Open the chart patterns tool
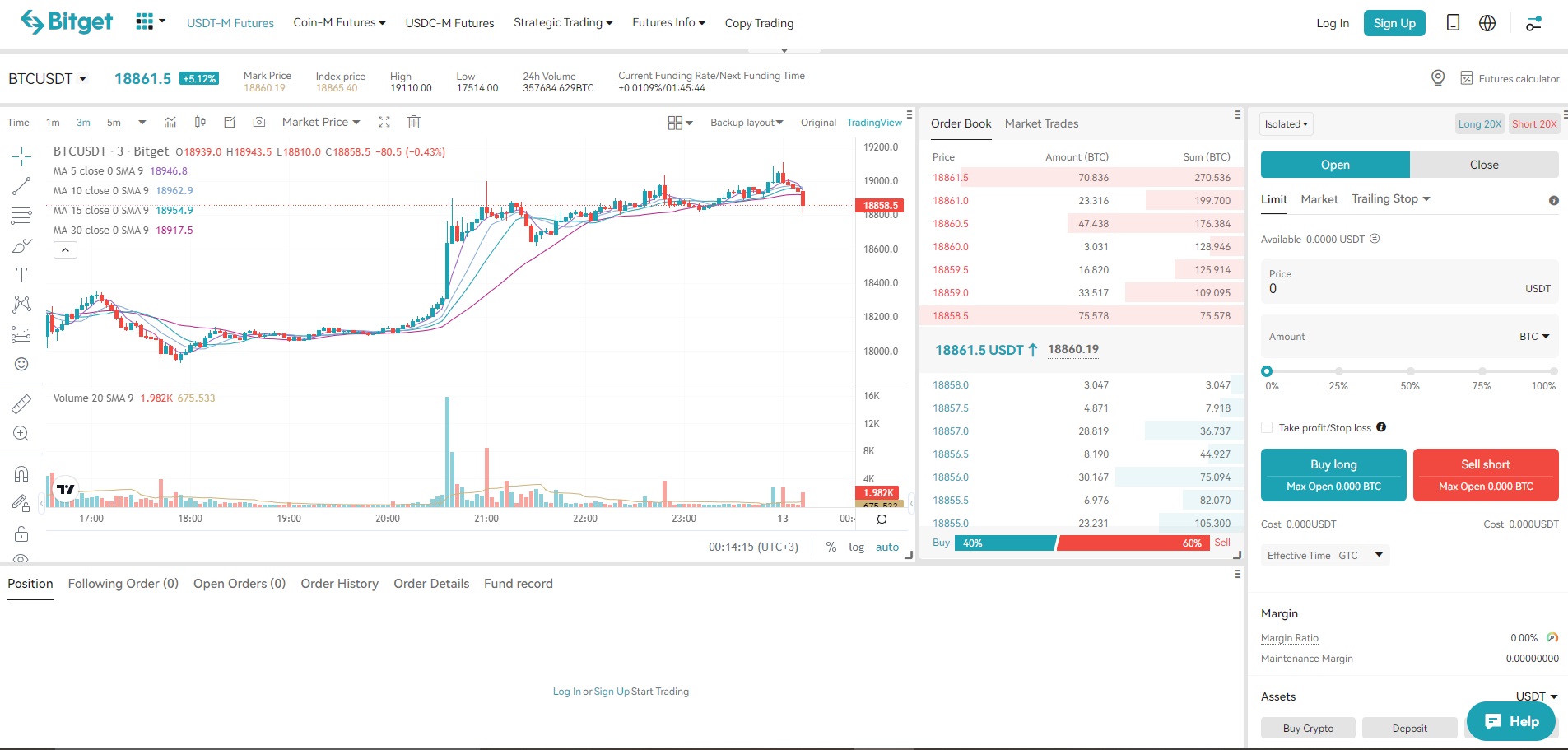 22,305
